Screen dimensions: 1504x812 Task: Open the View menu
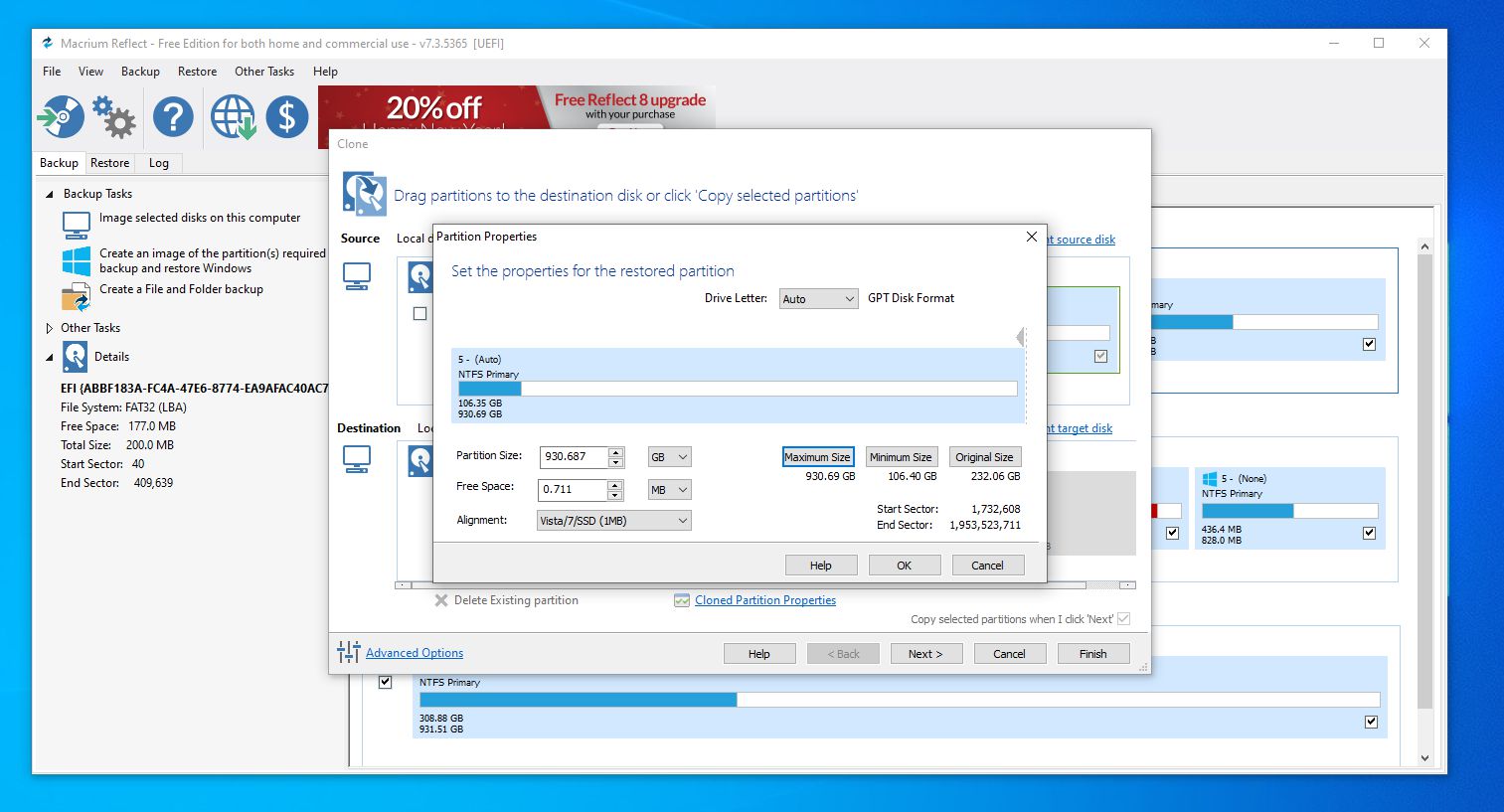click(x=90, y=72)
